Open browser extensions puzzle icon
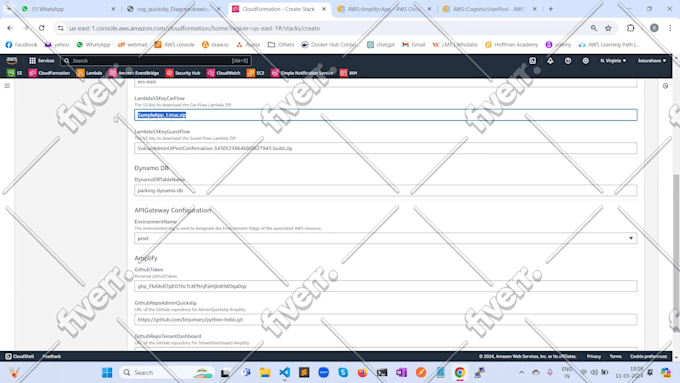Viewport: 680px width, 383px height. click(631, 28)
